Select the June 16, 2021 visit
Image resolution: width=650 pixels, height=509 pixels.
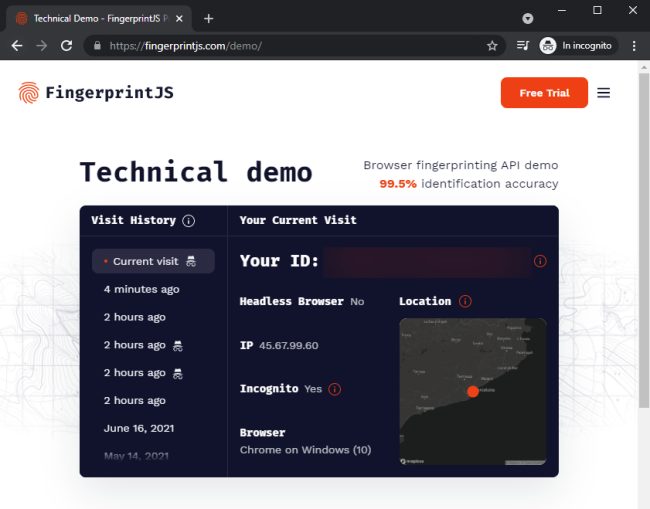tap(139, 428)
